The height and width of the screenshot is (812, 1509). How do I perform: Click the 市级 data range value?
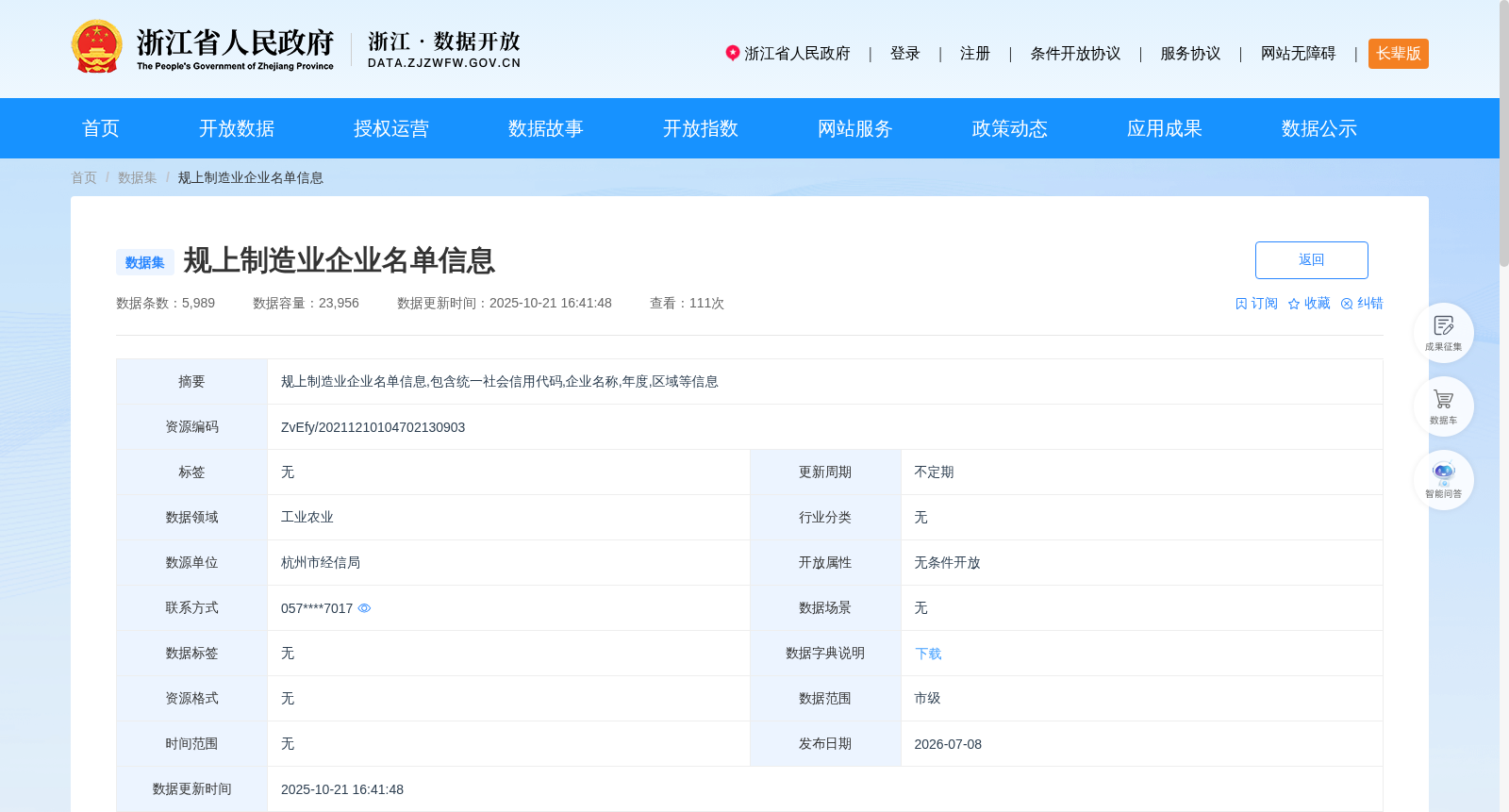(x=927, y=699)
